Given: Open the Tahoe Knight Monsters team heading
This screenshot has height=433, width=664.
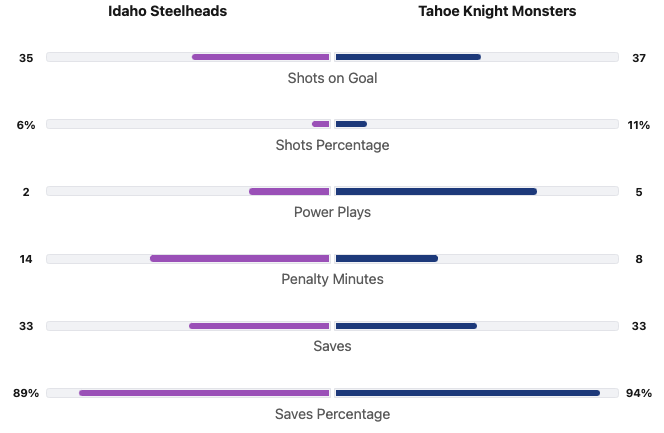Looking at the screenshot, I should point(497,12).
